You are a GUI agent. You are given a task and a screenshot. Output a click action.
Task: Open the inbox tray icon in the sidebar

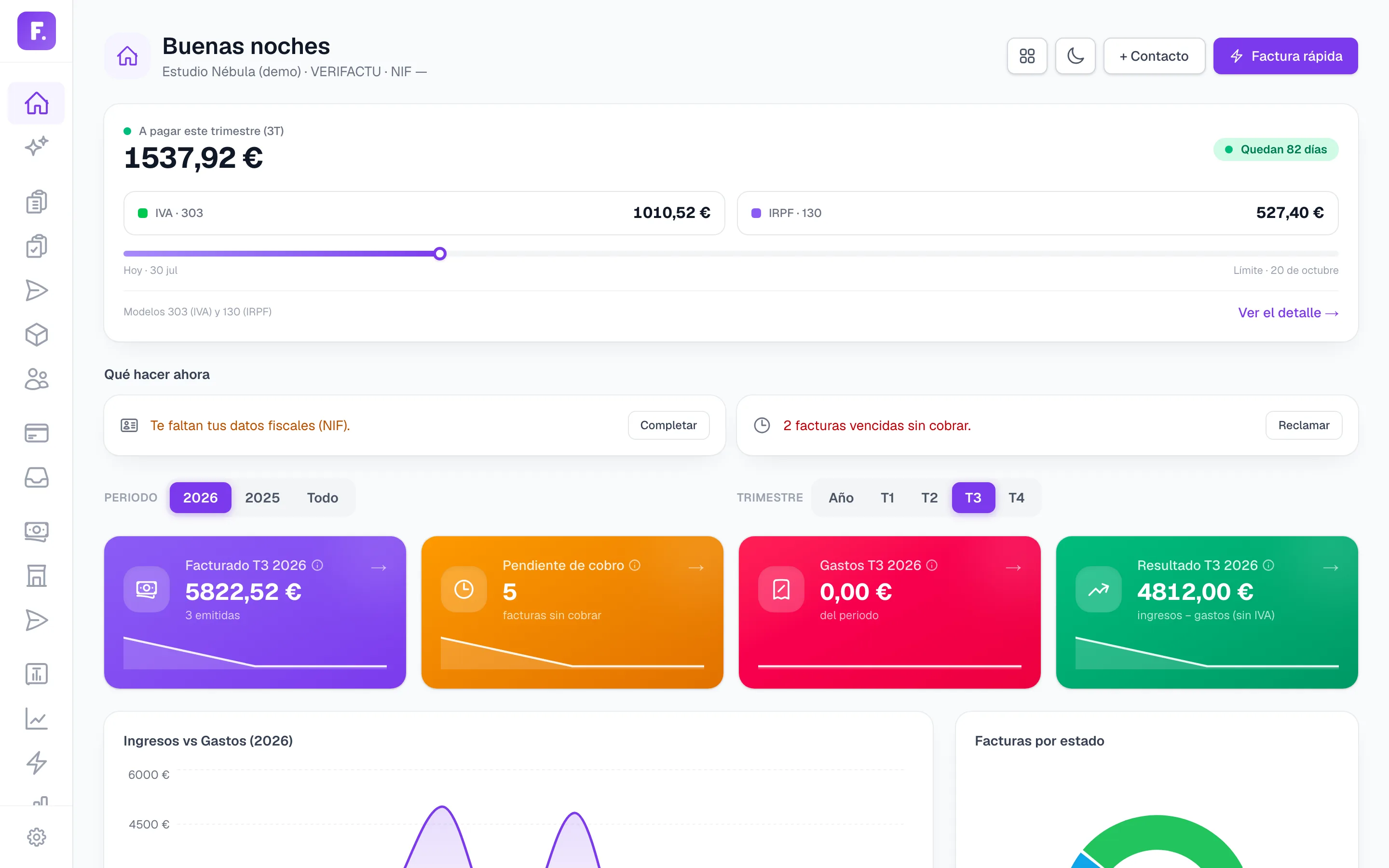click(x=36, y=477)
